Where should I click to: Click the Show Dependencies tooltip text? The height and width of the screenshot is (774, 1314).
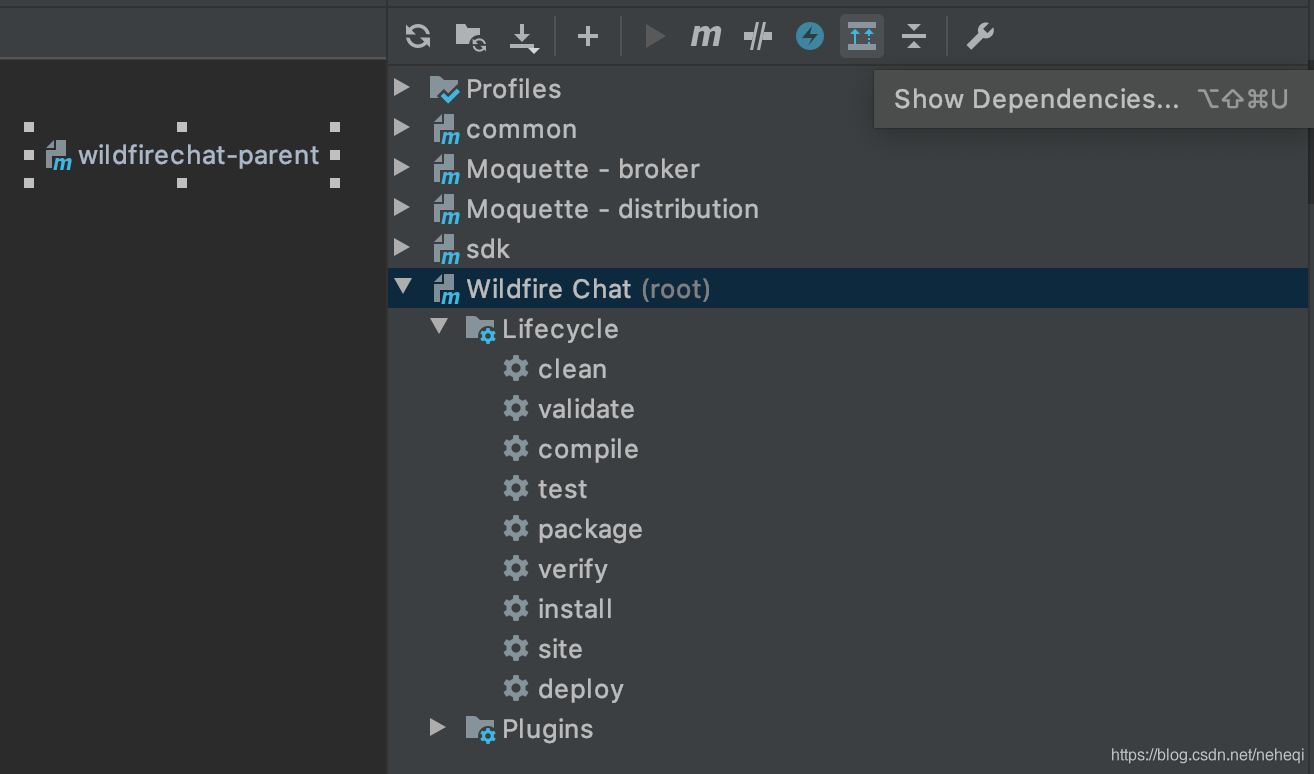coord(1036,99)
